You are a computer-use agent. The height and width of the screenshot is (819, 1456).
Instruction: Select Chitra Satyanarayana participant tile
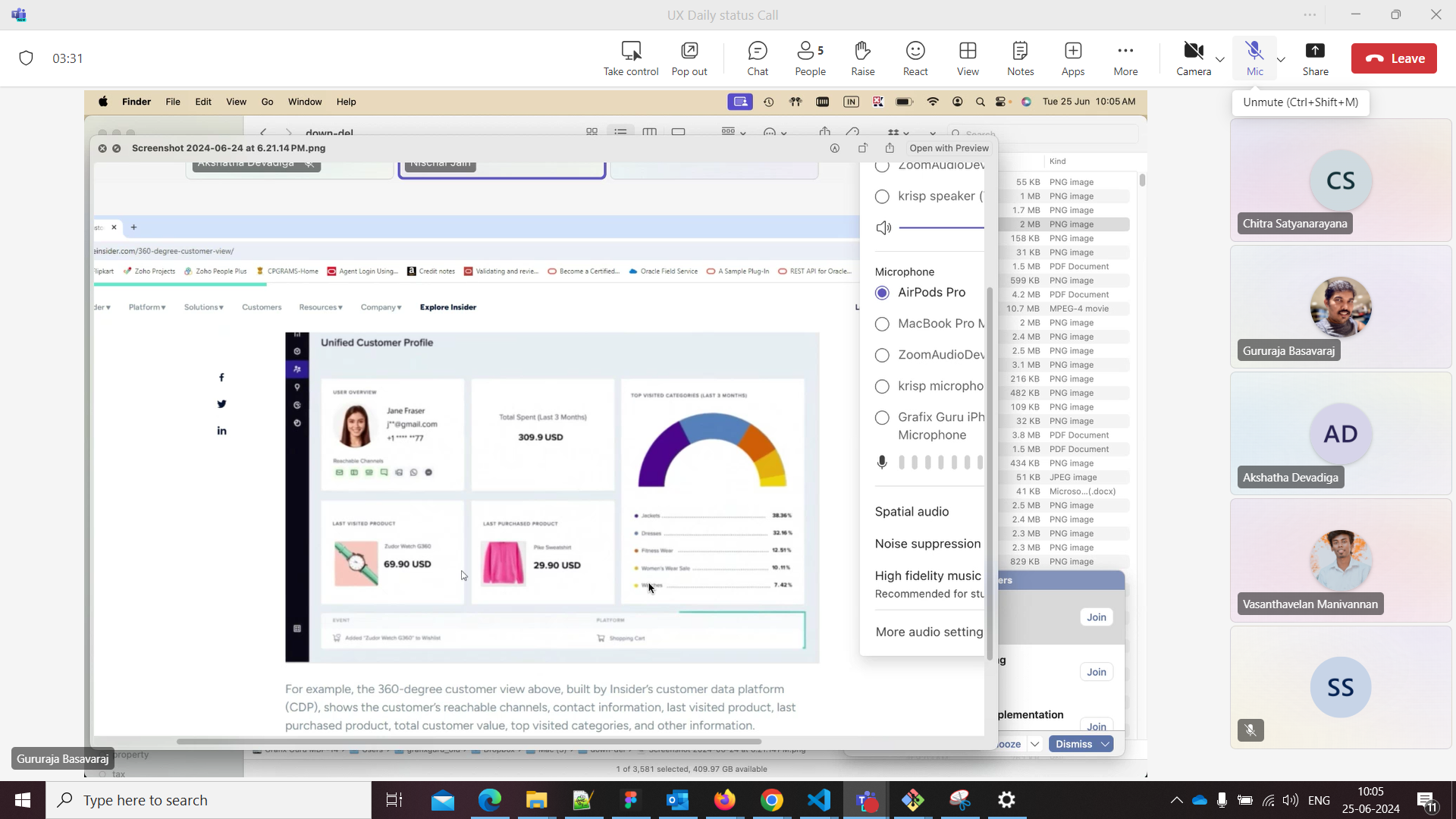(x=1340, y=180)
